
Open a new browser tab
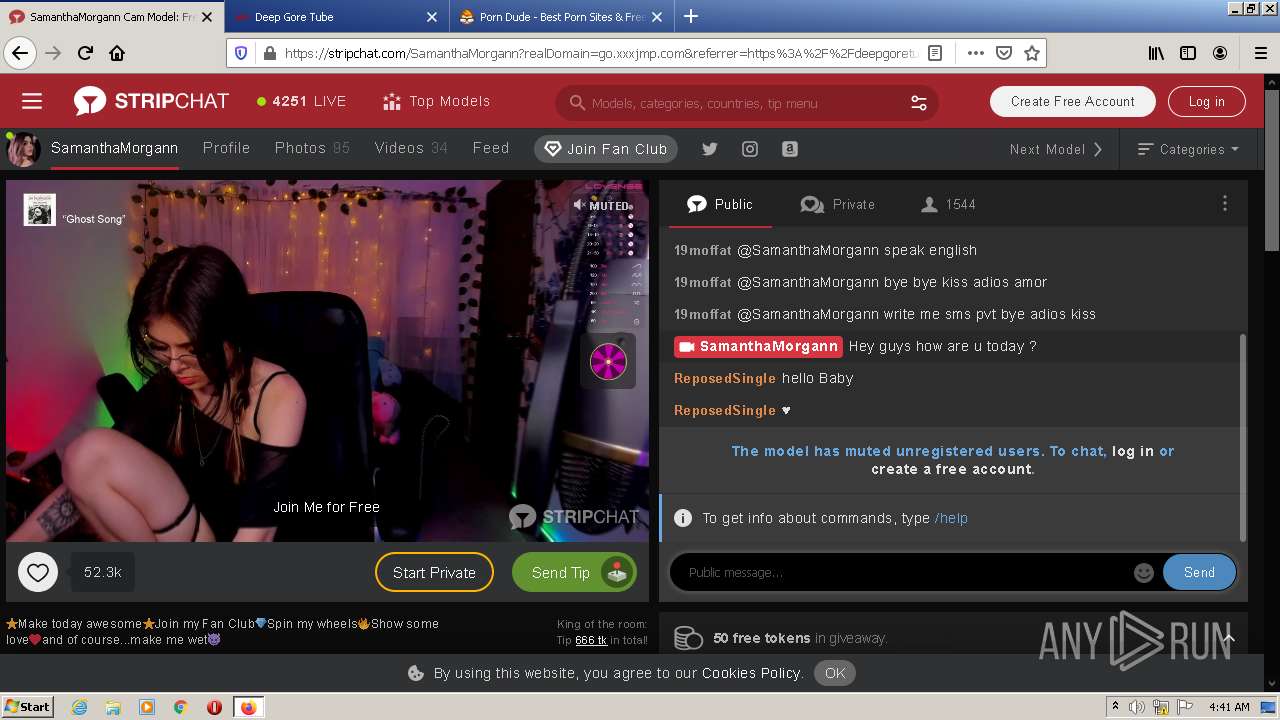pyautogui.click(x=691, y=17)
